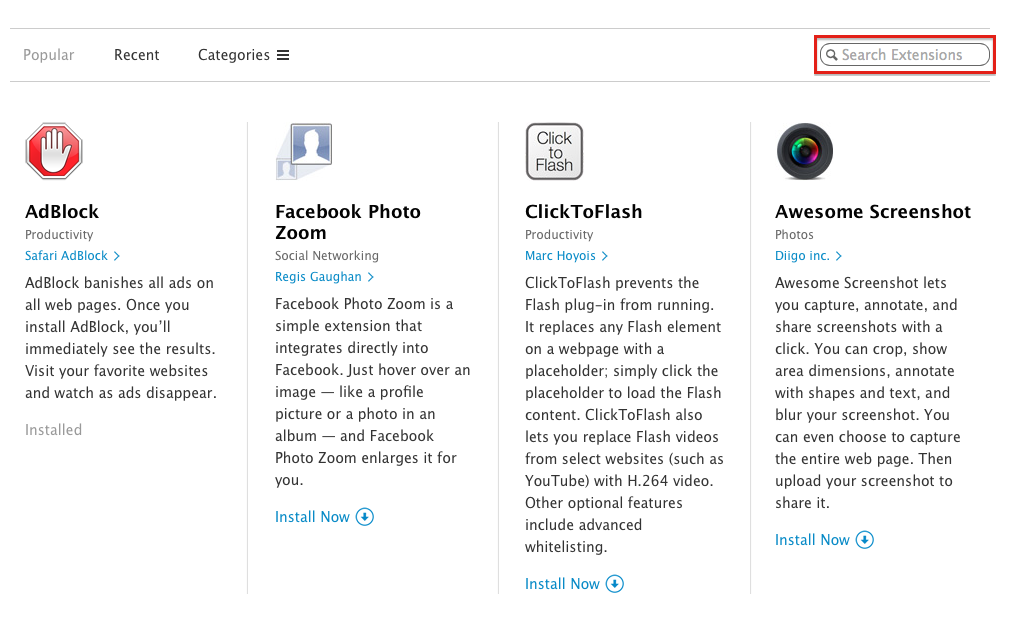The height and width of the screenshot is (631, 1010).
Task: Click the AdBlock red stop-hand icon
Action: point(54,152)
